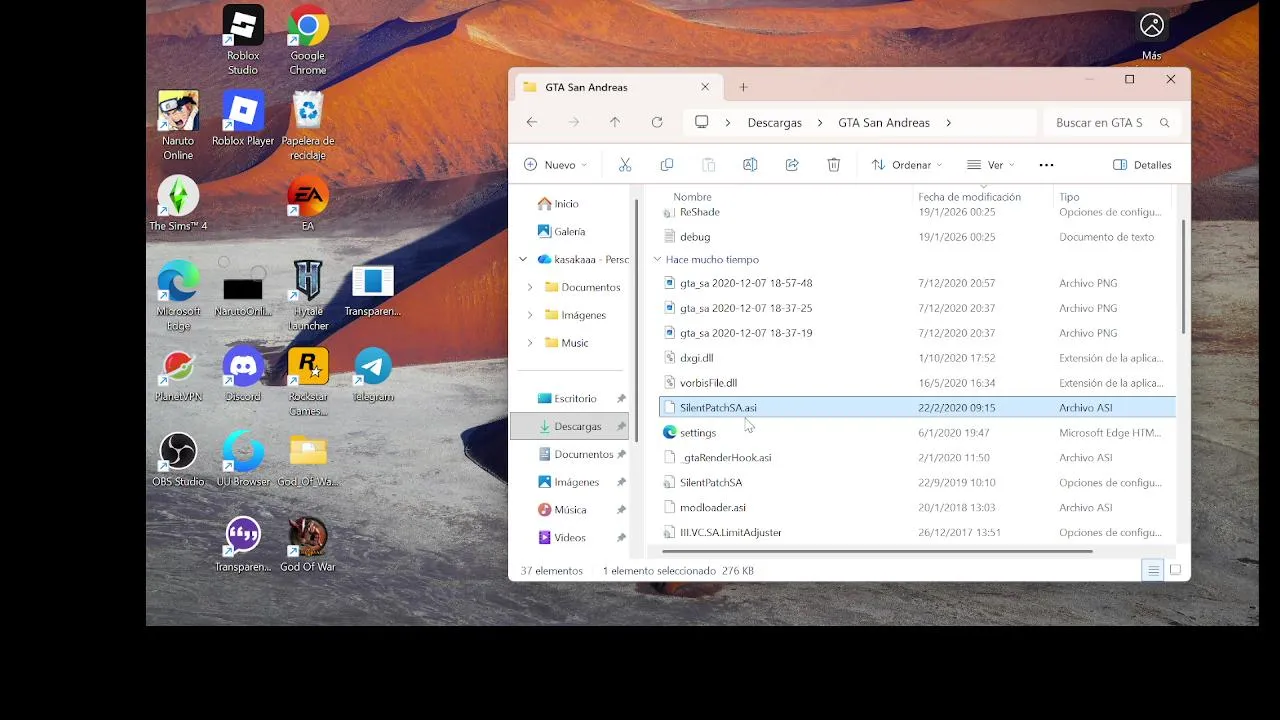Click the Rename toolbar icon
The image size is (1280, 720).
750,165
